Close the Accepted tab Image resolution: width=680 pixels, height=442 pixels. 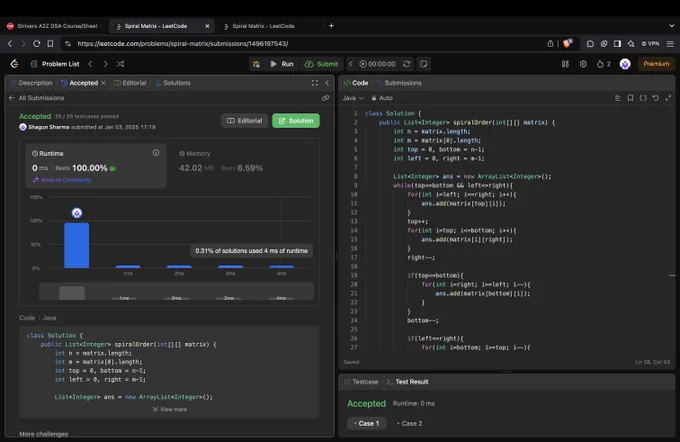(x=103, y=83)
